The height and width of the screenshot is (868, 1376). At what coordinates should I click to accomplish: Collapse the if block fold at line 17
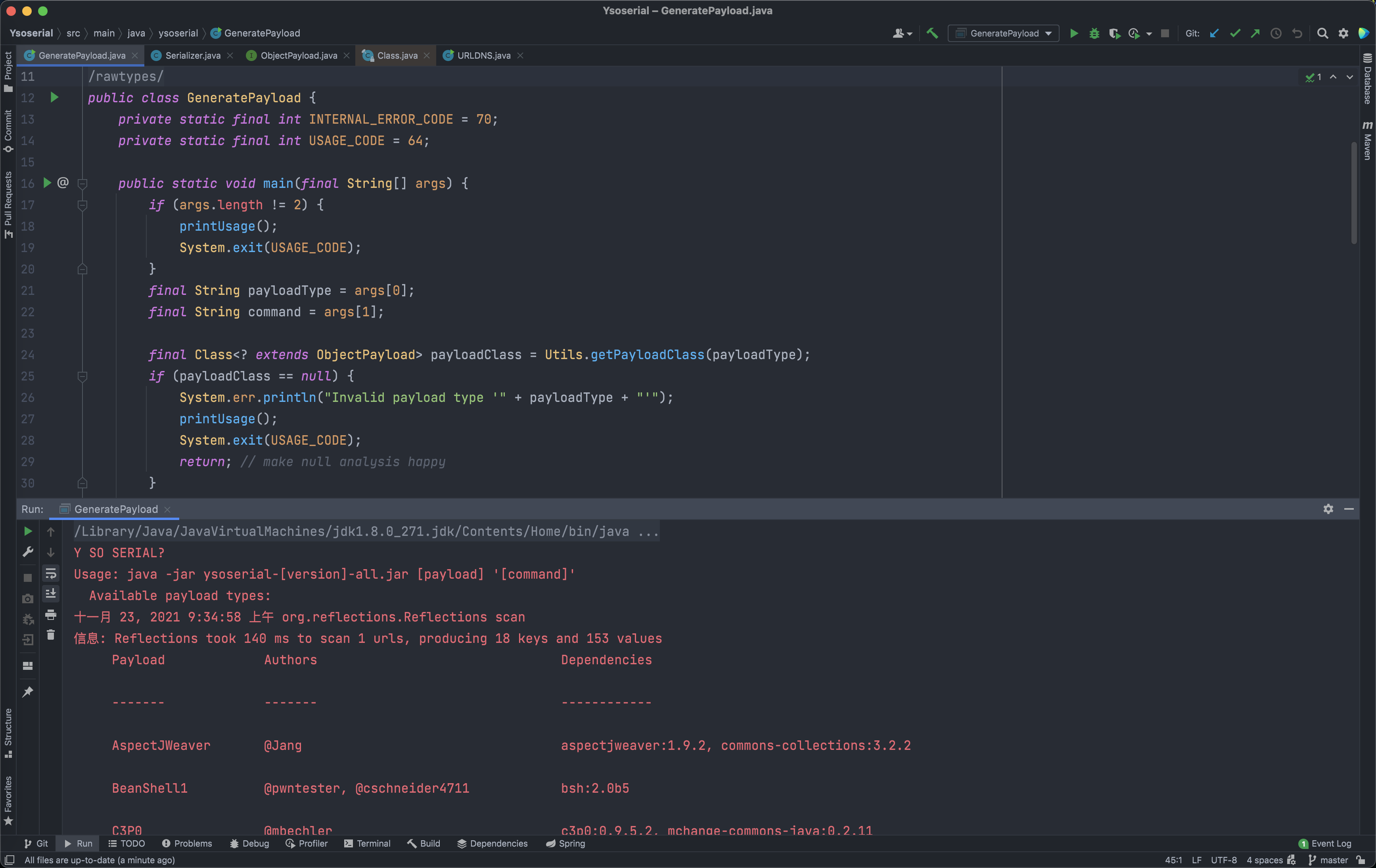[82, 205]
